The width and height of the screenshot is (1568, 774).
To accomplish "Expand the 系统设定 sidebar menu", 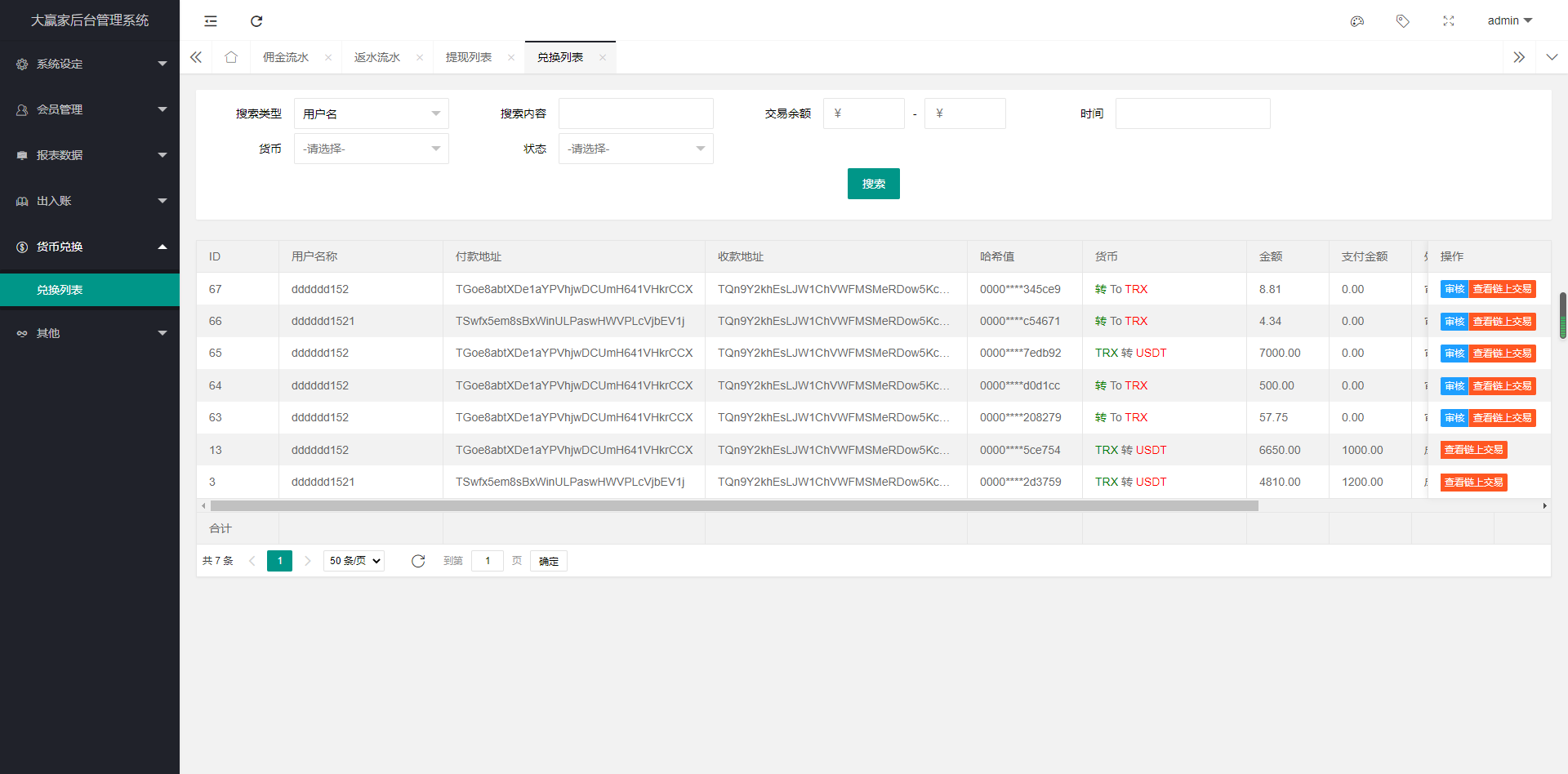I will tap(90, 64).
